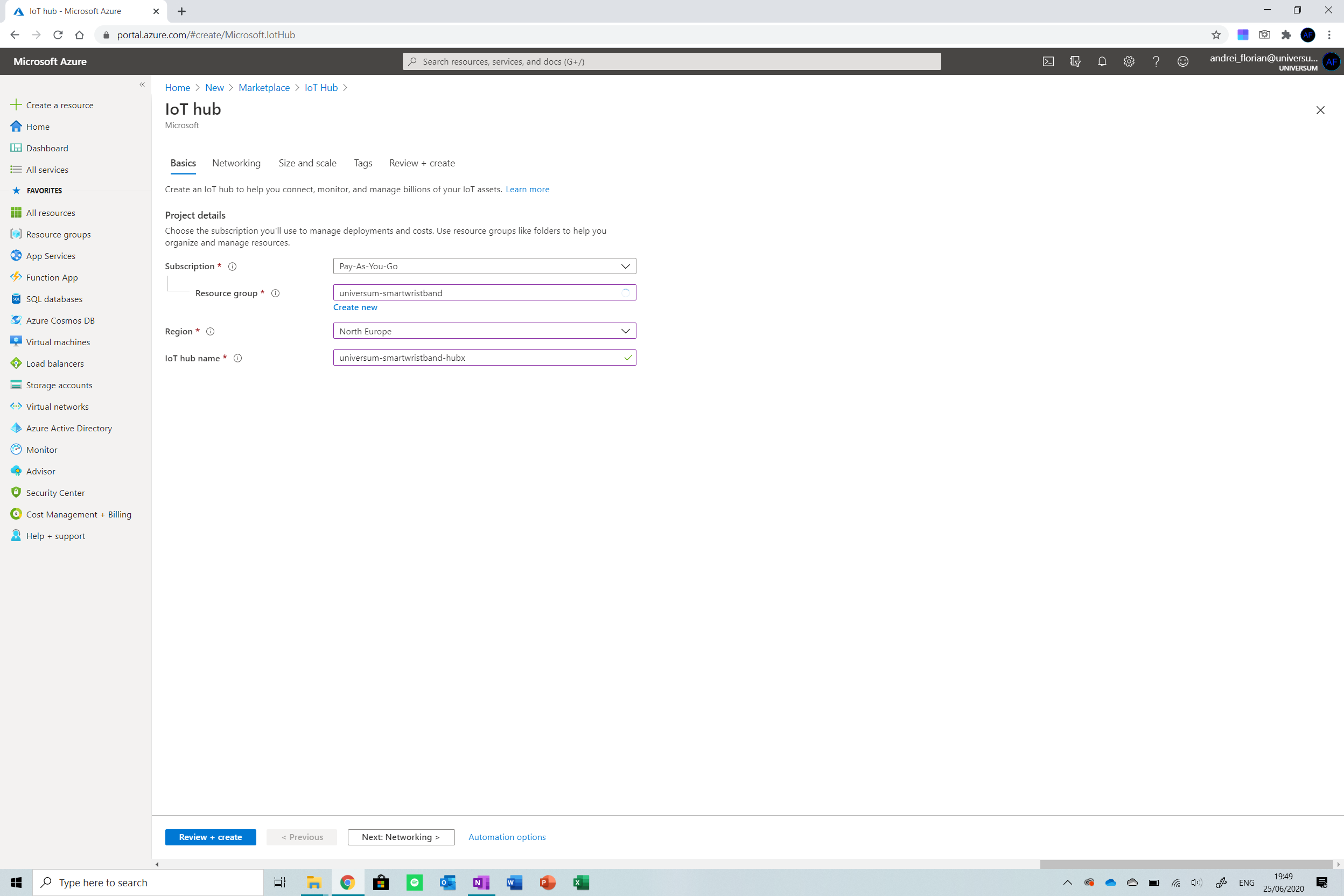This screenshot has height=896, width=1344.
Task: Expand the Region dropdown
Action: point(484,331)
